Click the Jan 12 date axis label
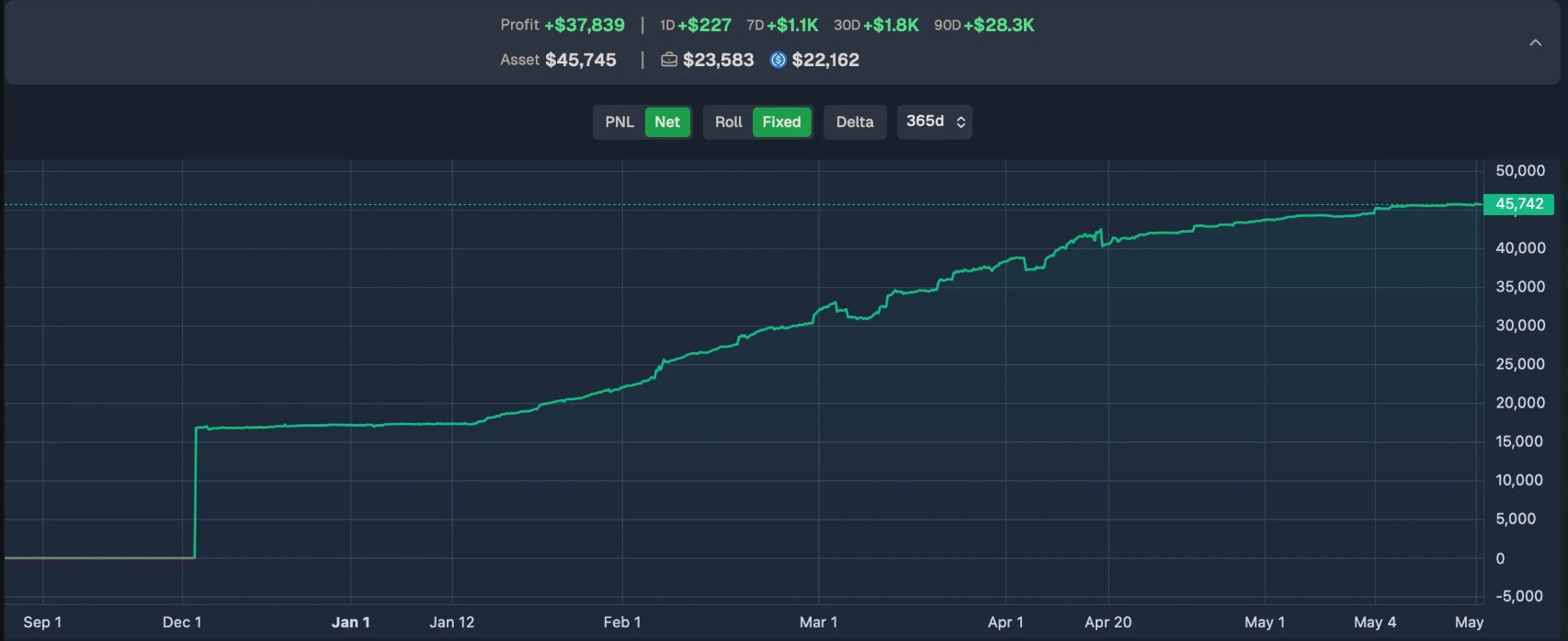Image resolution: width=1568 pixels, height=641 pixels. pyautogui.click(x=452, y=623)
